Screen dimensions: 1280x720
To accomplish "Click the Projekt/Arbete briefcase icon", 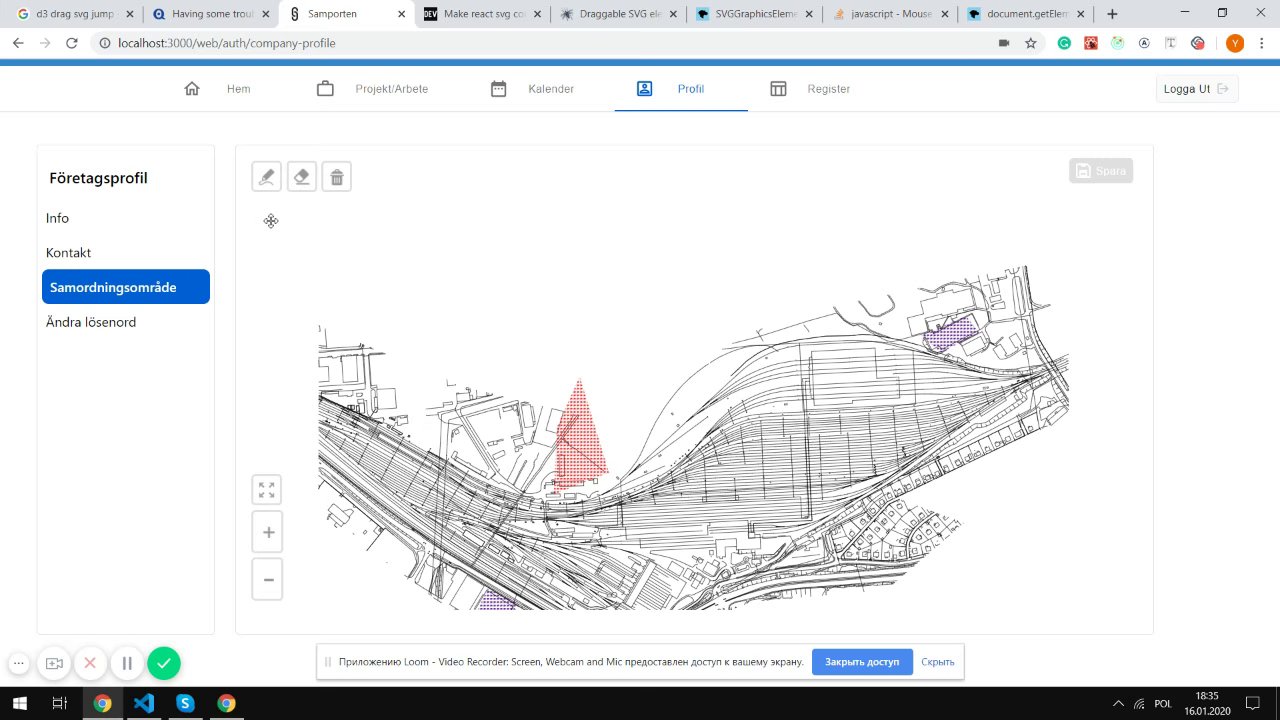I will (325, 89).
